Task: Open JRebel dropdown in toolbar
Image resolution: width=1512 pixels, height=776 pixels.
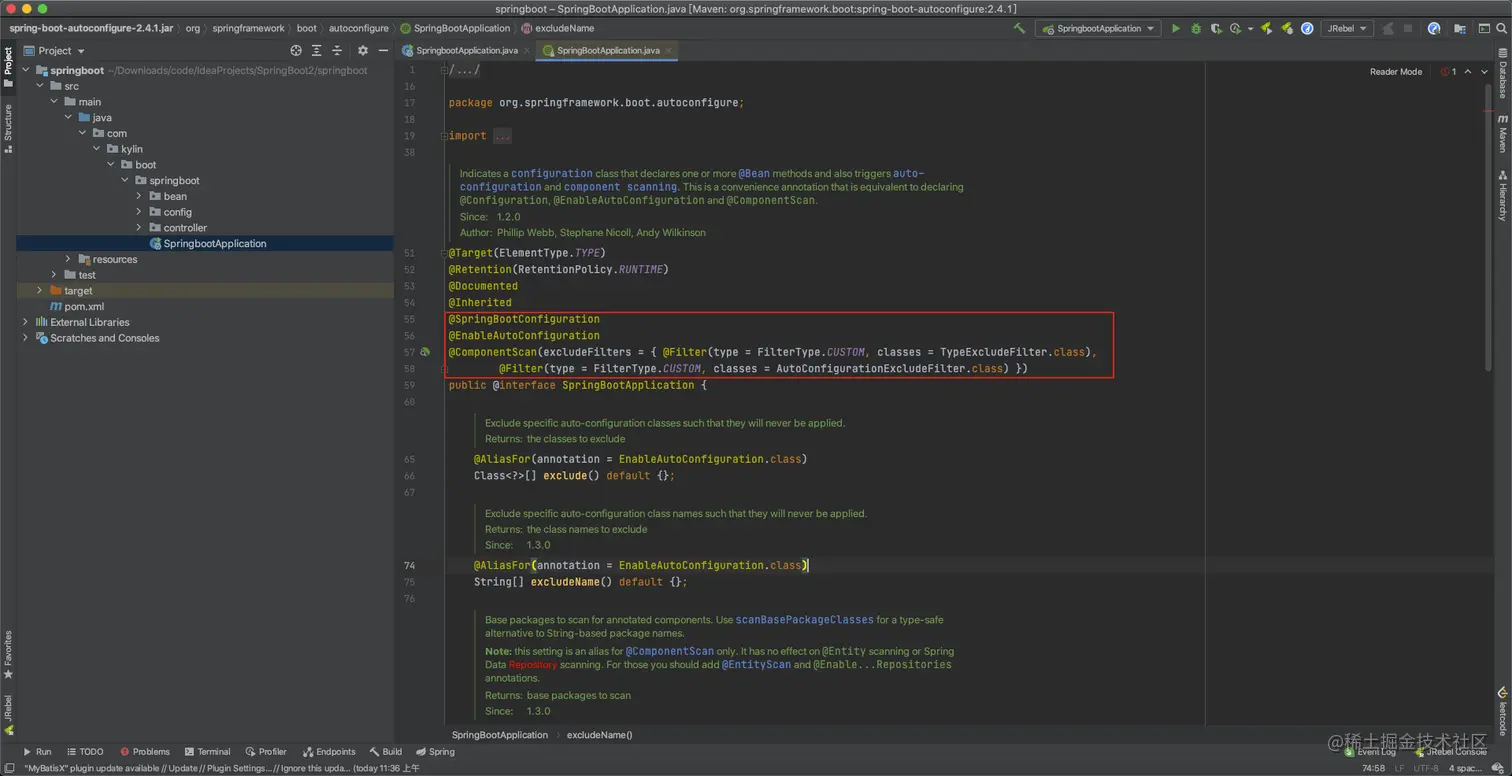Action: (x=1347, y=29)
